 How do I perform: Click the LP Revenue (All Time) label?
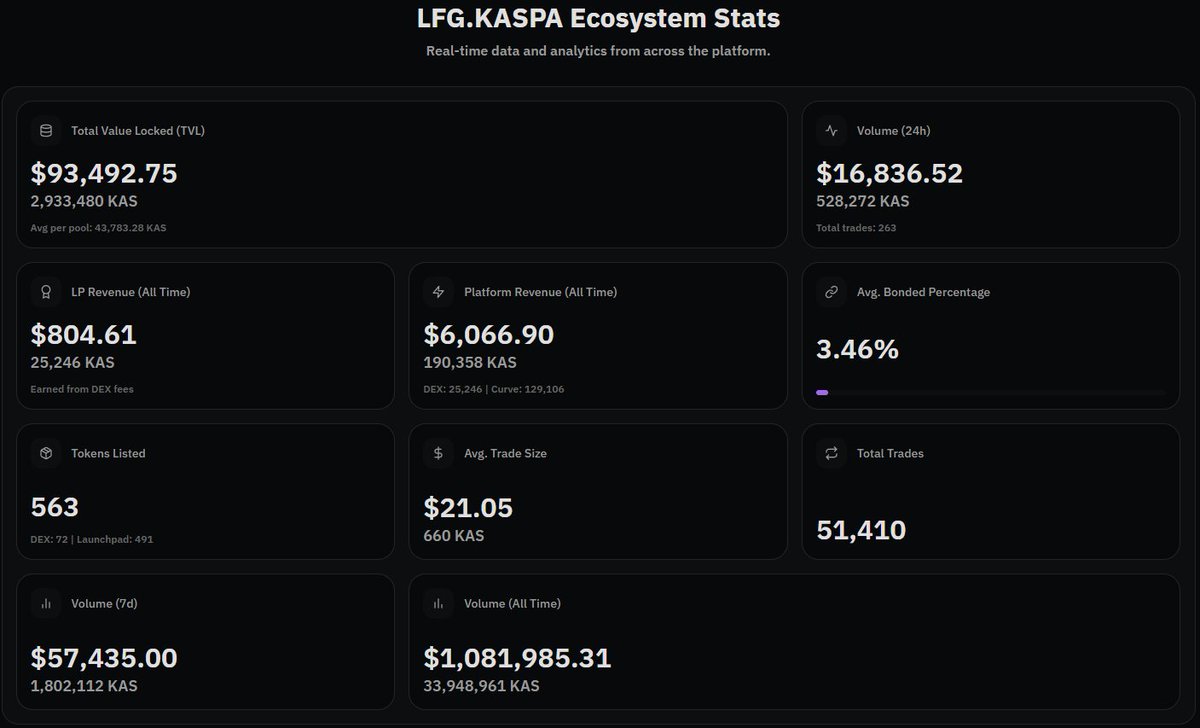131,292
